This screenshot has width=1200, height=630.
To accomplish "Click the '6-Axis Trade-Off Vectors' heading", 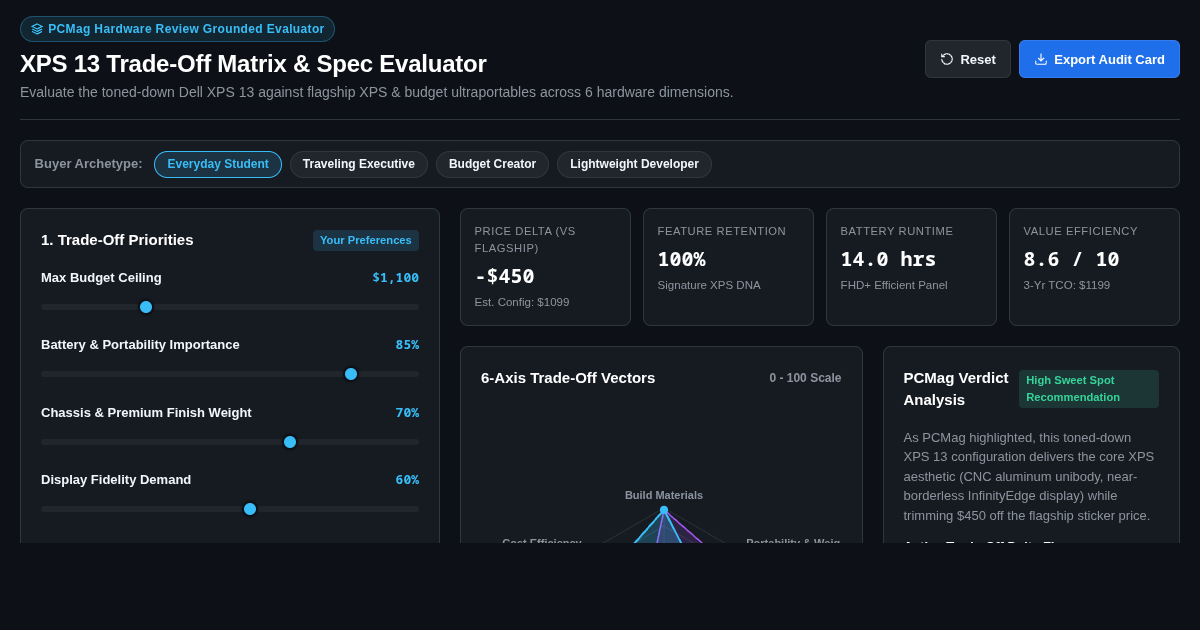I will tap(568, 378).
